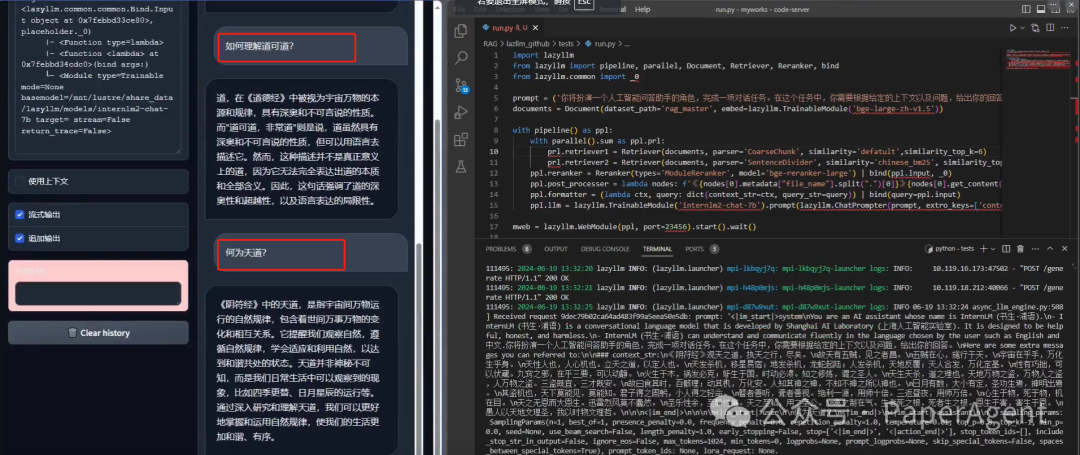Screen dimensions: 1080x455
Task: Close the terminal panel
Action: [1064, 248]
